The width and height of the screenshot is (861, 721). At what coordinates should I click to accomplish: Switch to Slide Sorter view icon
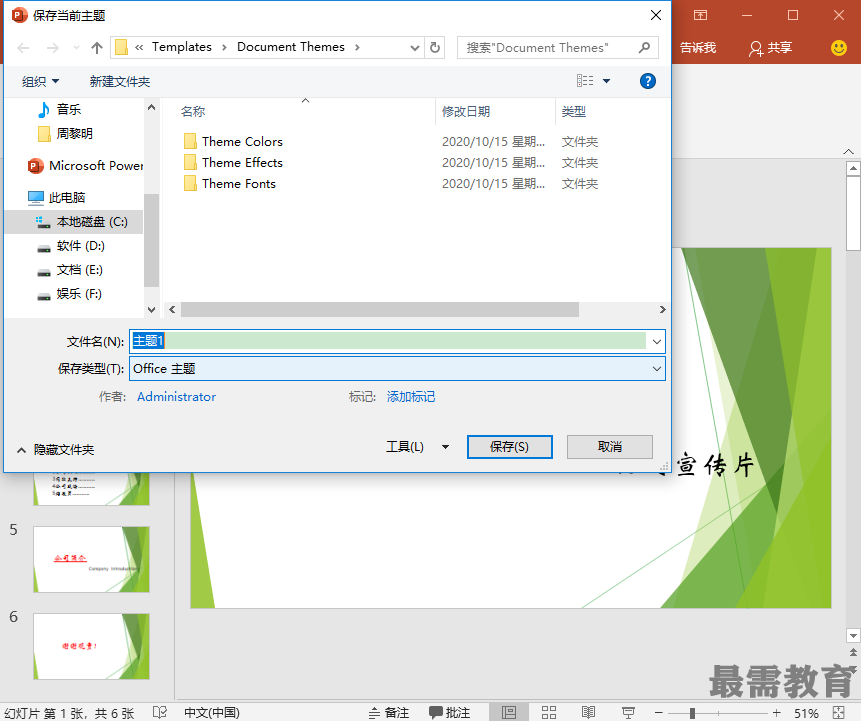coord(549,713)
